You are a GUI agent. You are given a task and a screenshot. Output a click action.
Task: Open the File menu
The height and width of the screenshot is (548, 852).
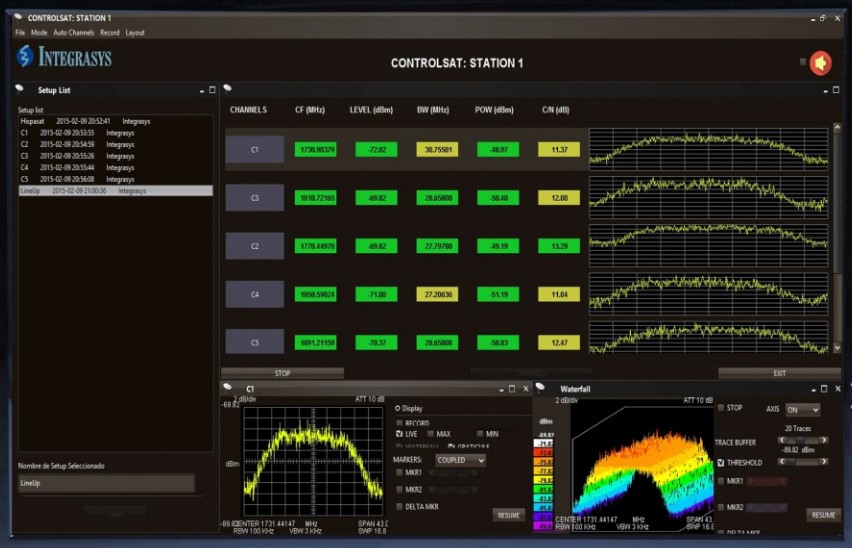[20, 33]
